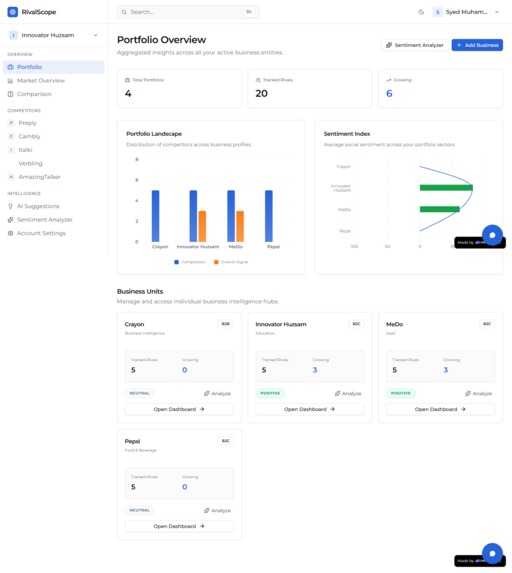Focus the Search input field
This screenshot has height=573, width=512.
[188, 12]
